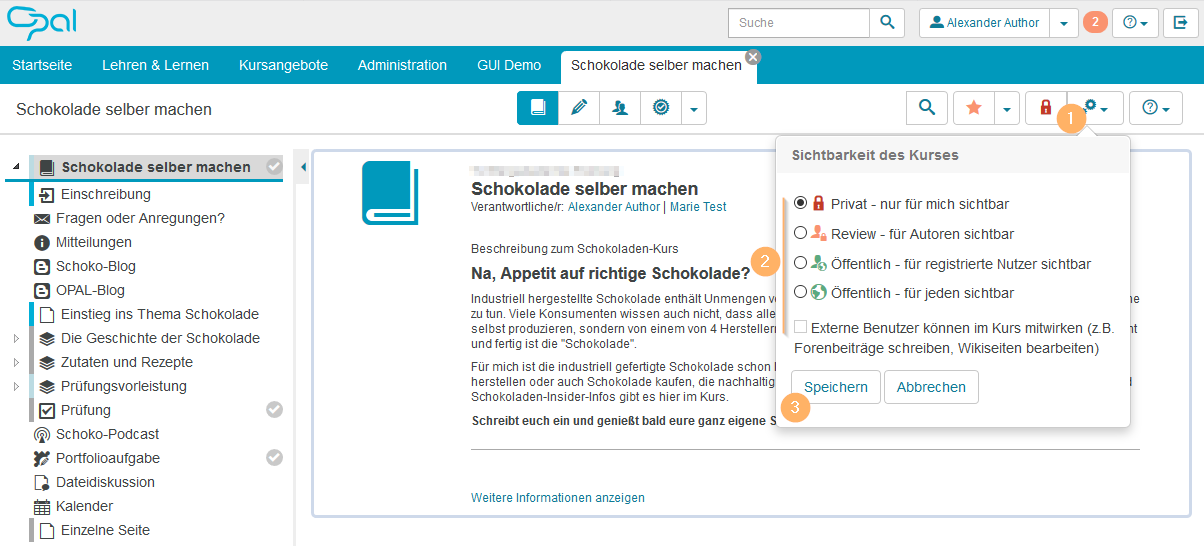The image size is (1204, 546).
Task: Click the red lock visibility icon
Action: coord(1045,108)
